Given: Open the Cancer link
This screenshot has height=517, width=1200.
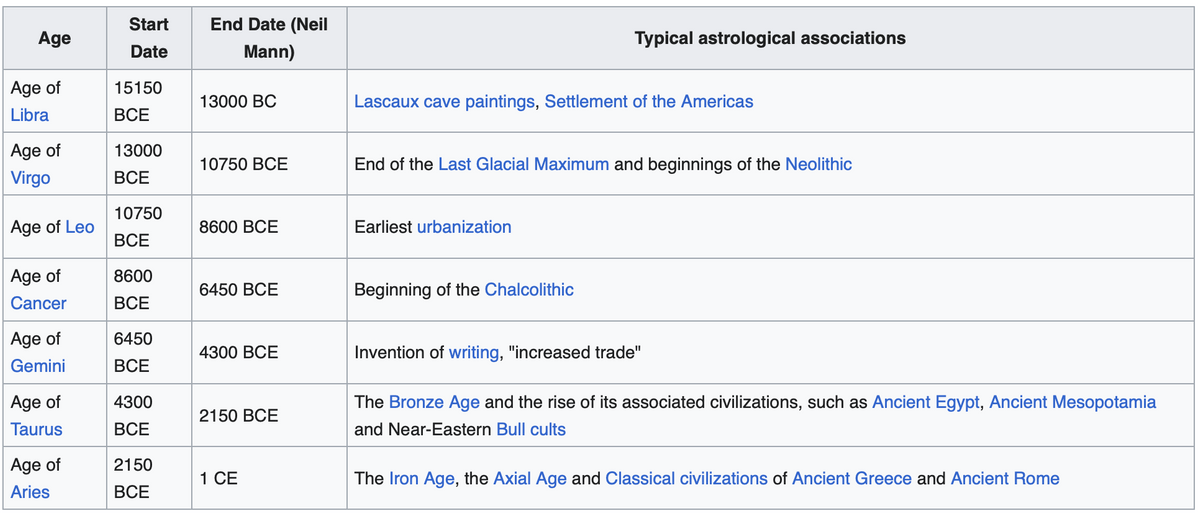Looking at the screenshot, I should (39, 303).
